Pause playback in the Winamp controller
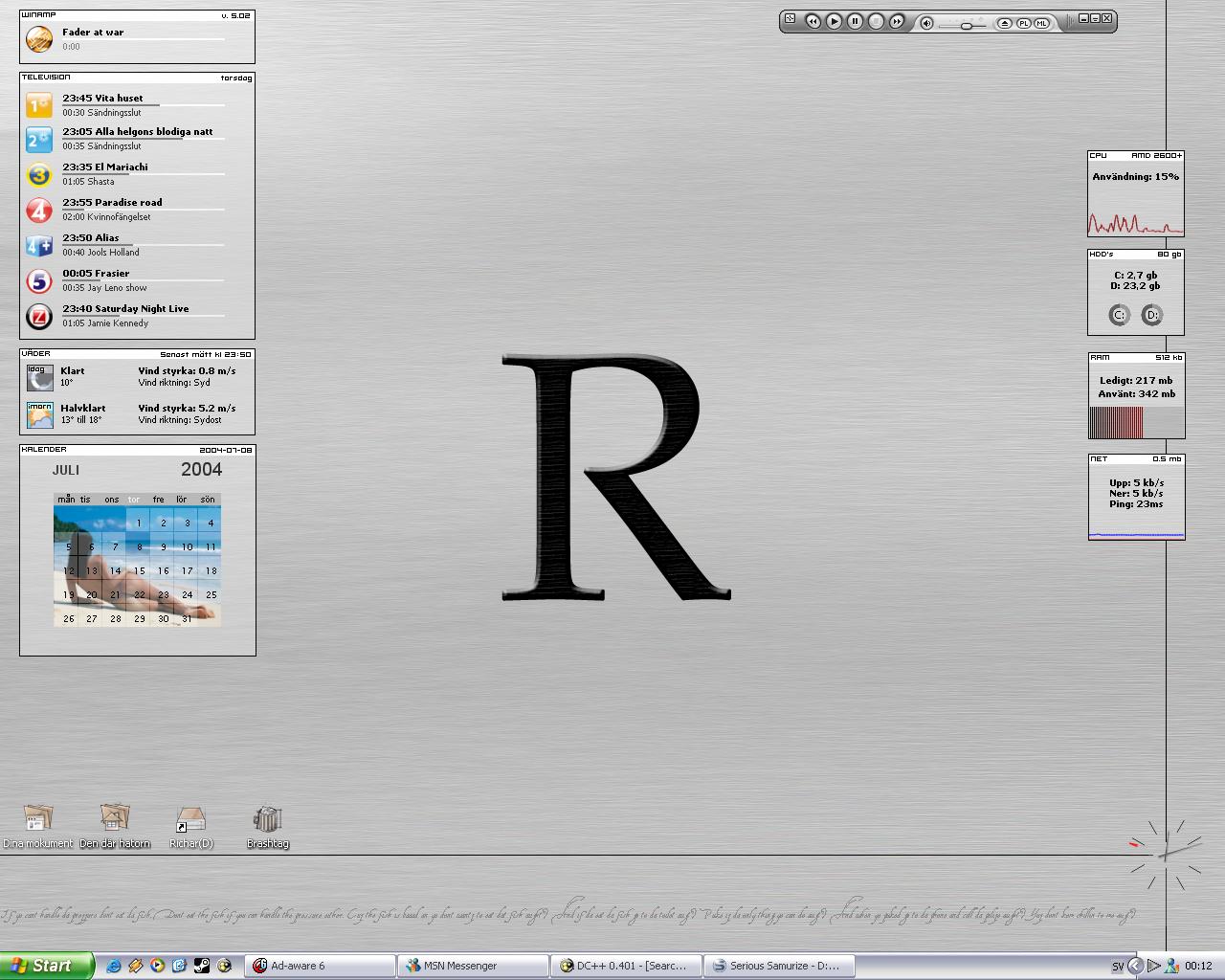The width and height of the screenshot is (1225, 980). 855,21
